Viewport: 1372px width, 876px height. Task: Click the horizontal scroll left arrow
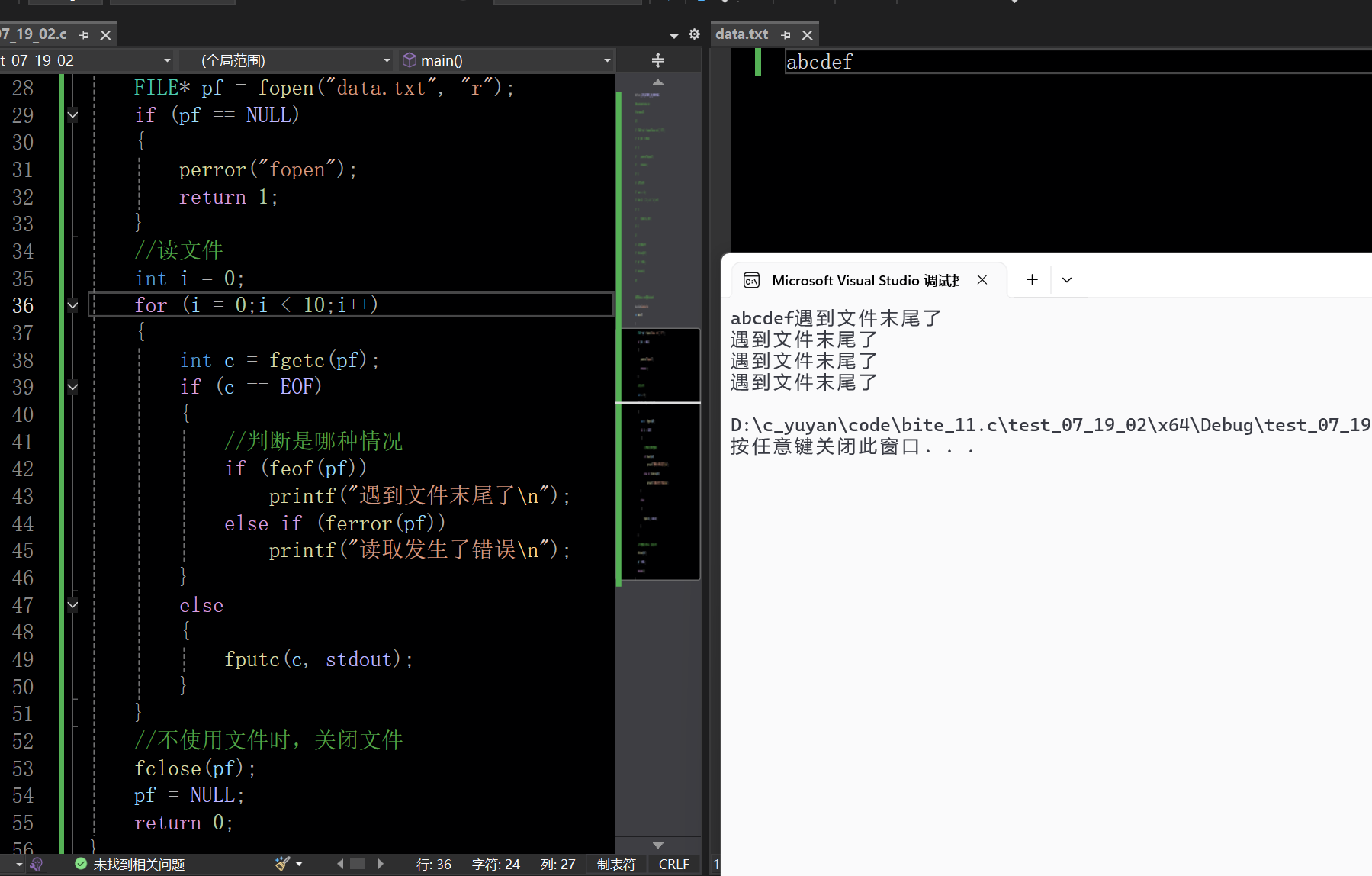[x=340, y=864]
